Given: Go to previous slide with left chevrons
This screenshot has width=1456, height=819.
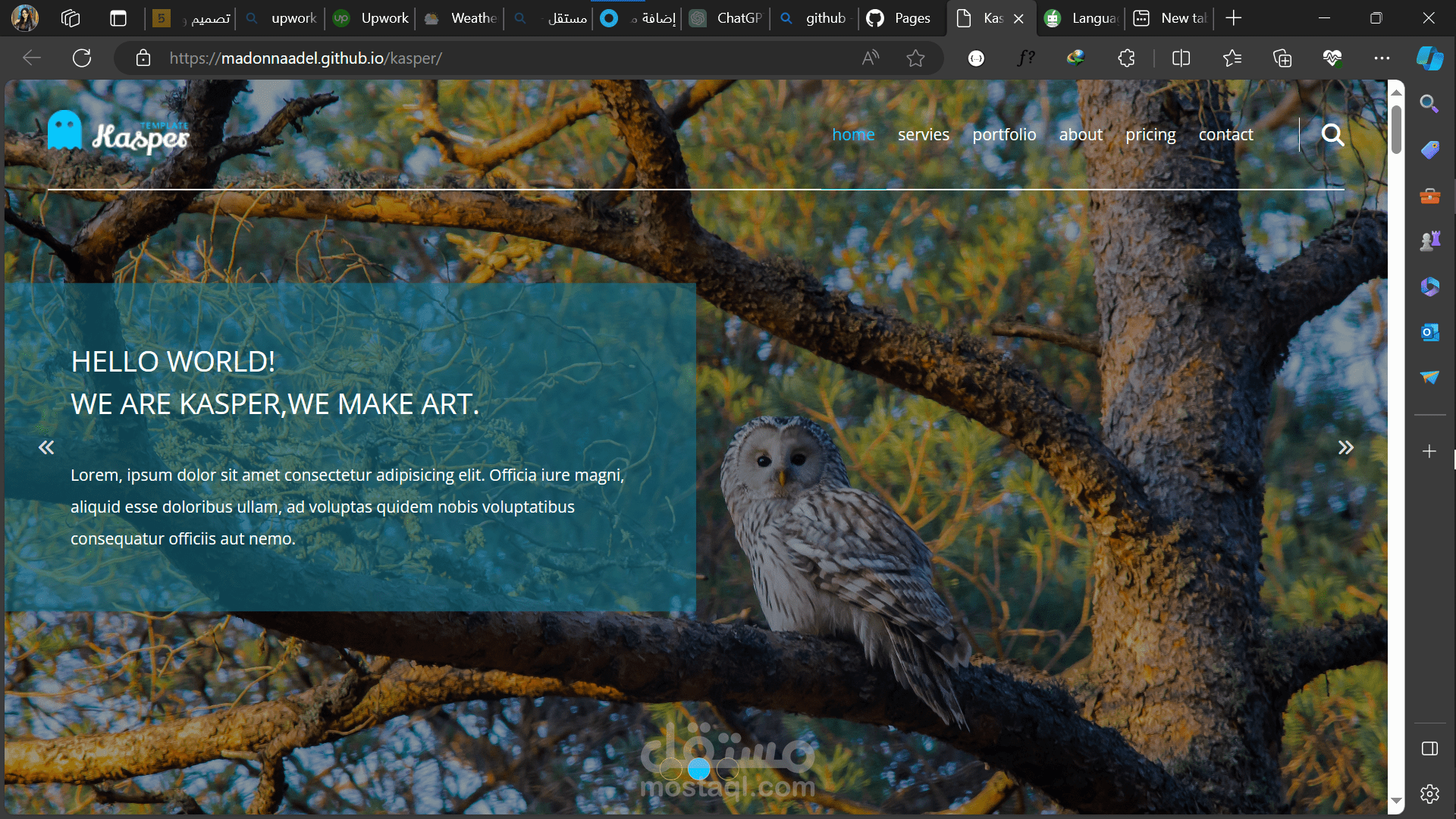Looking at the screenshot, I should [x=46, y=447].
